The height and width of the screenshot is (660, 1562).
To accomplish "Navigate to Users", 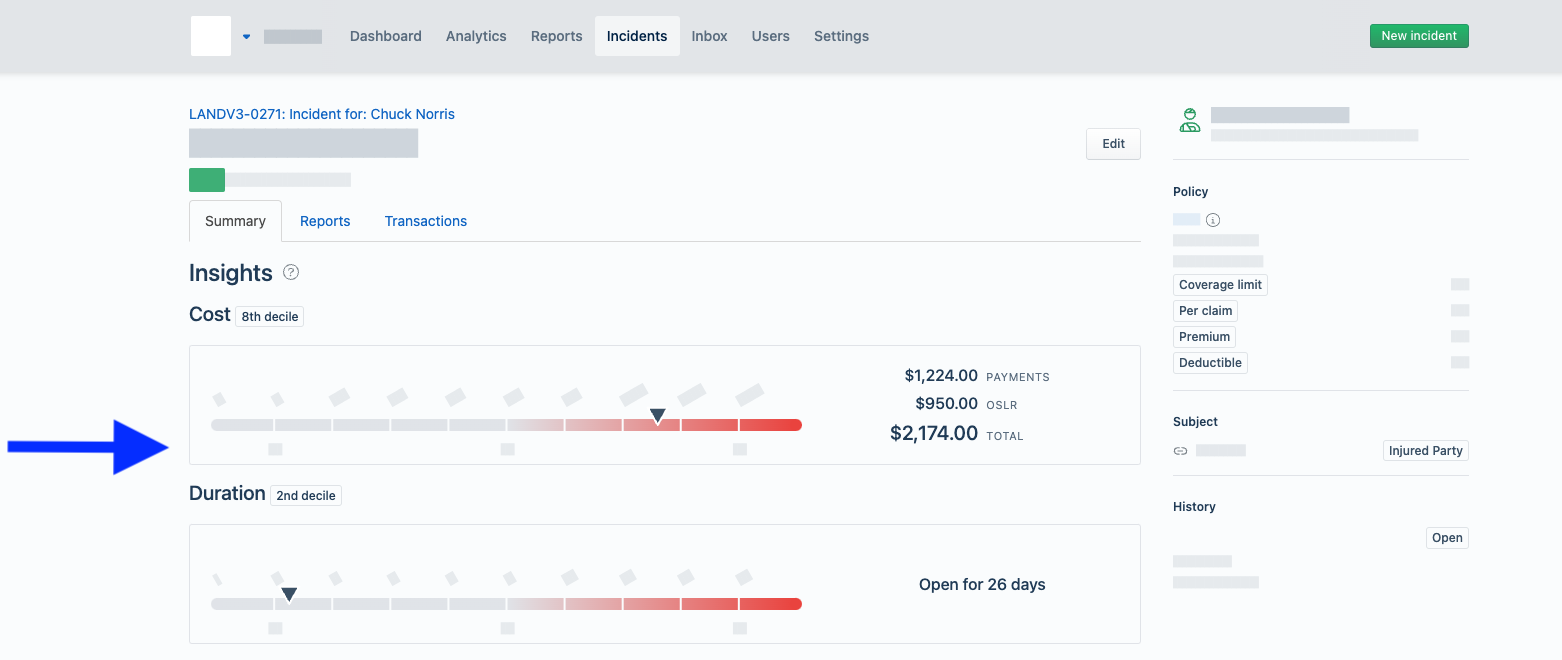I will point(771,36).
